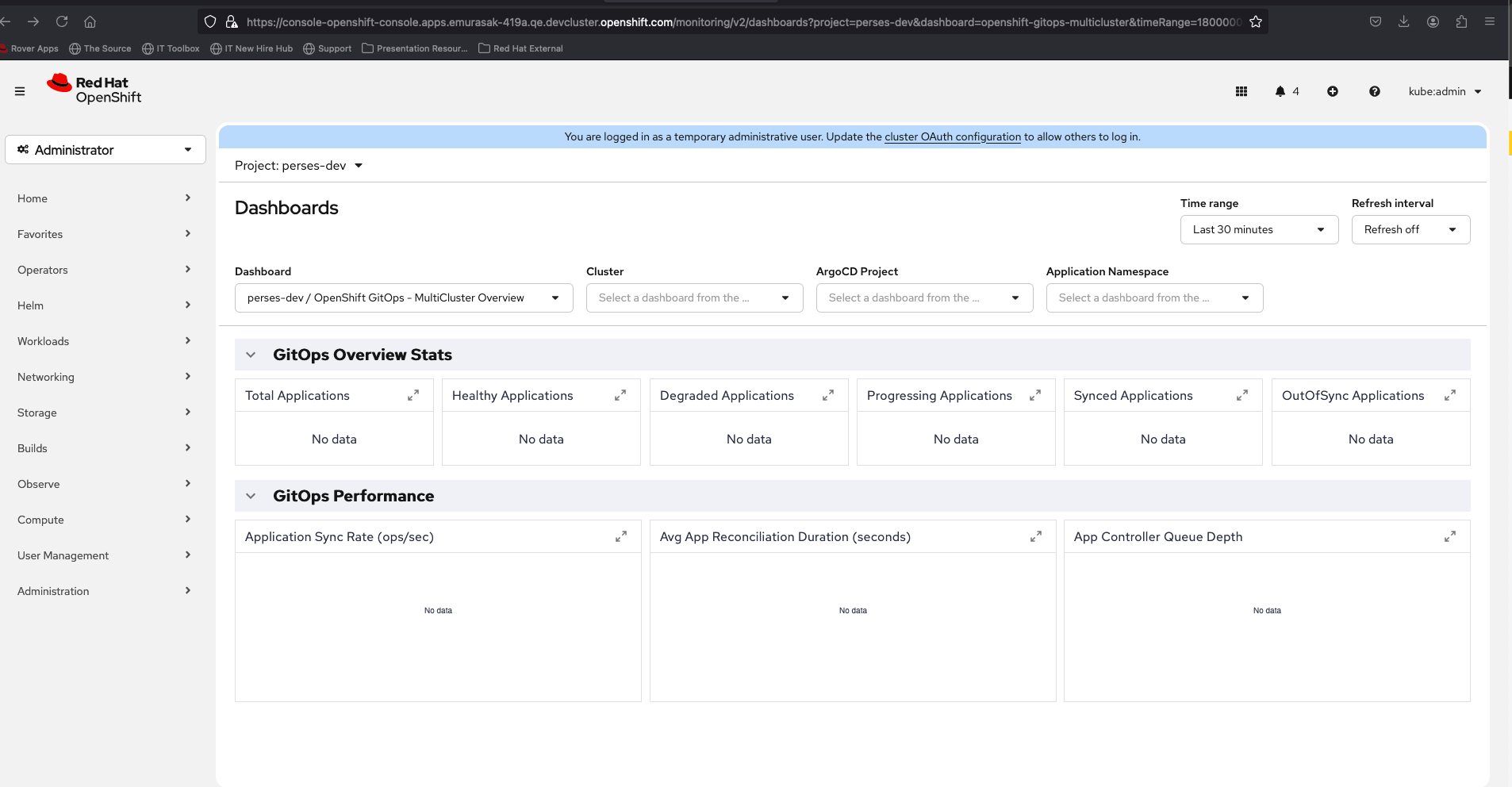
Task: Expand the Workloads navigation menu
Action: click(x=104, y=341)
